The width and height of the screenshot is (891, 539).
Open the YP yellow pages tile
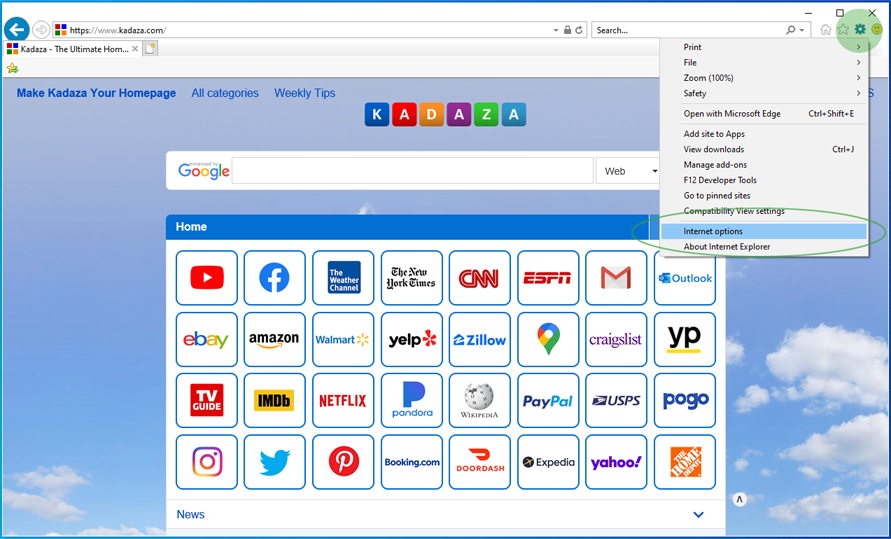(685, 340)
